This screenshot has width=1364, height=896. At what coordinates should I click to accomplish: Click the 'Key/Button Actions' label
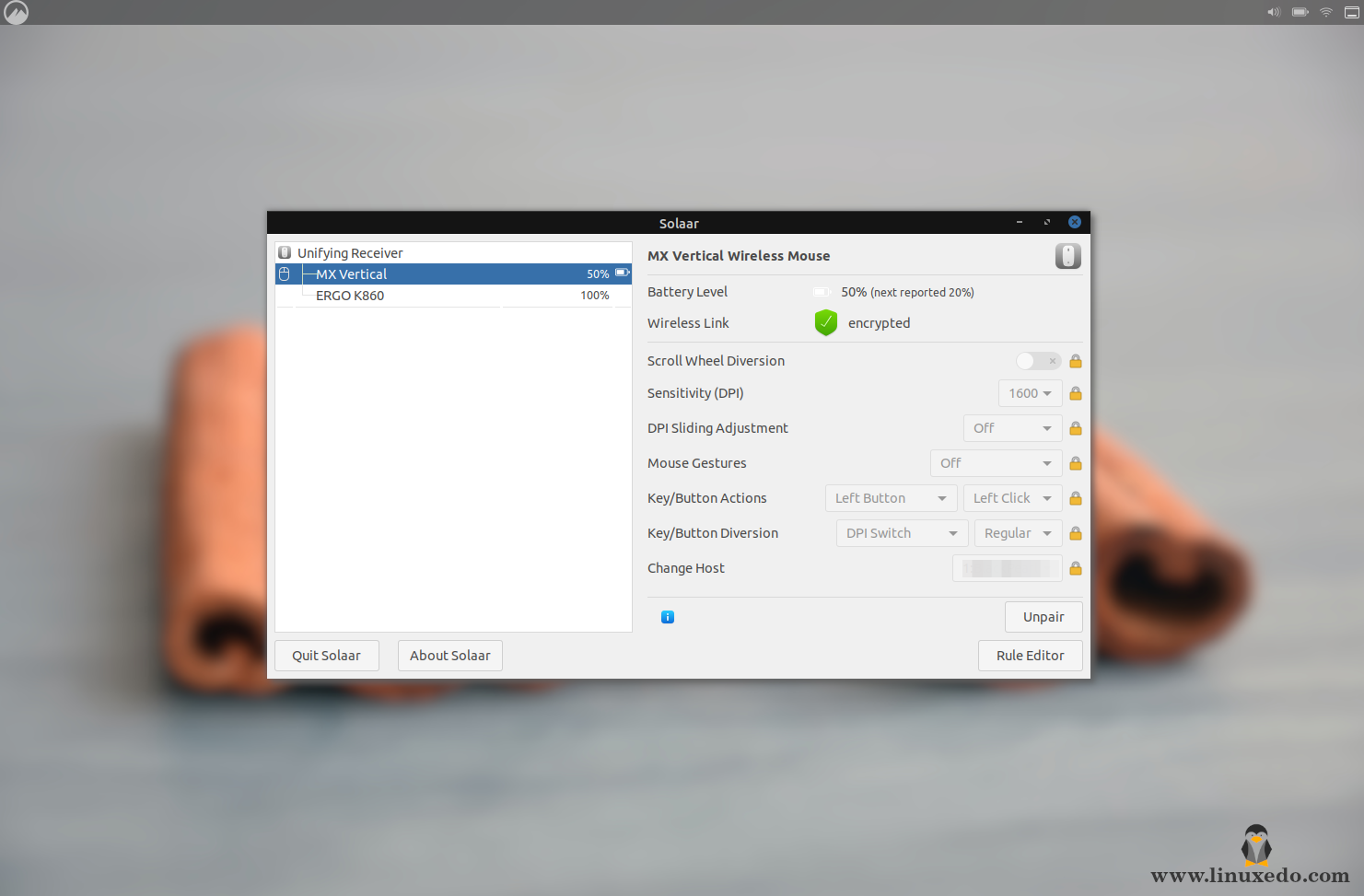coord(706,498)
